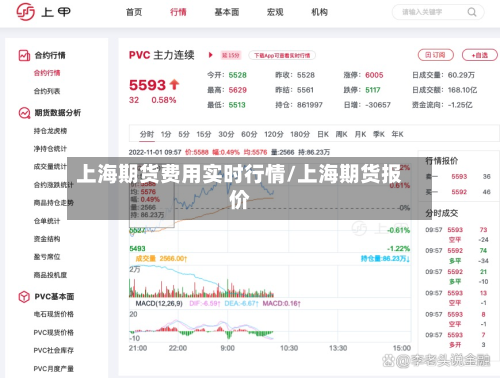Screen dimensions: 500x378
Task: Click the PVC基本面 cube icon
Action: 24,296
